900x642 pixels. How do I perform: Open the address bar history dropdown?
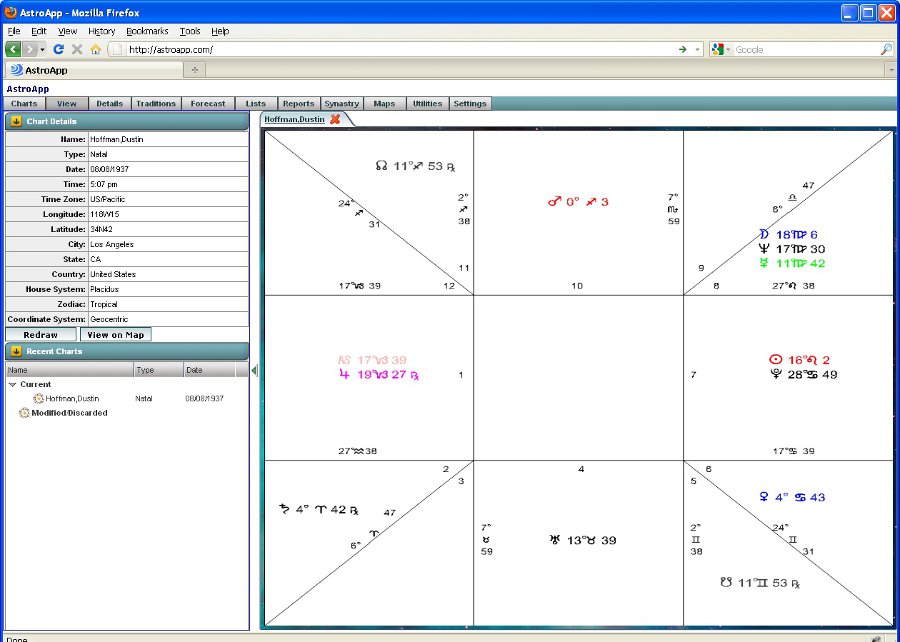click(x=697, y=49)
